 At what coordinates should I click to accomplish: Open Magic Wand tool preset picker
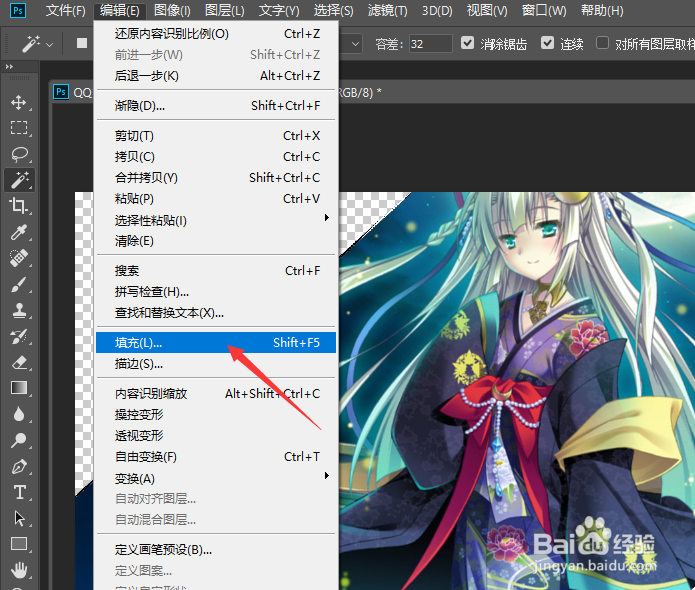(x=36, y=44)
